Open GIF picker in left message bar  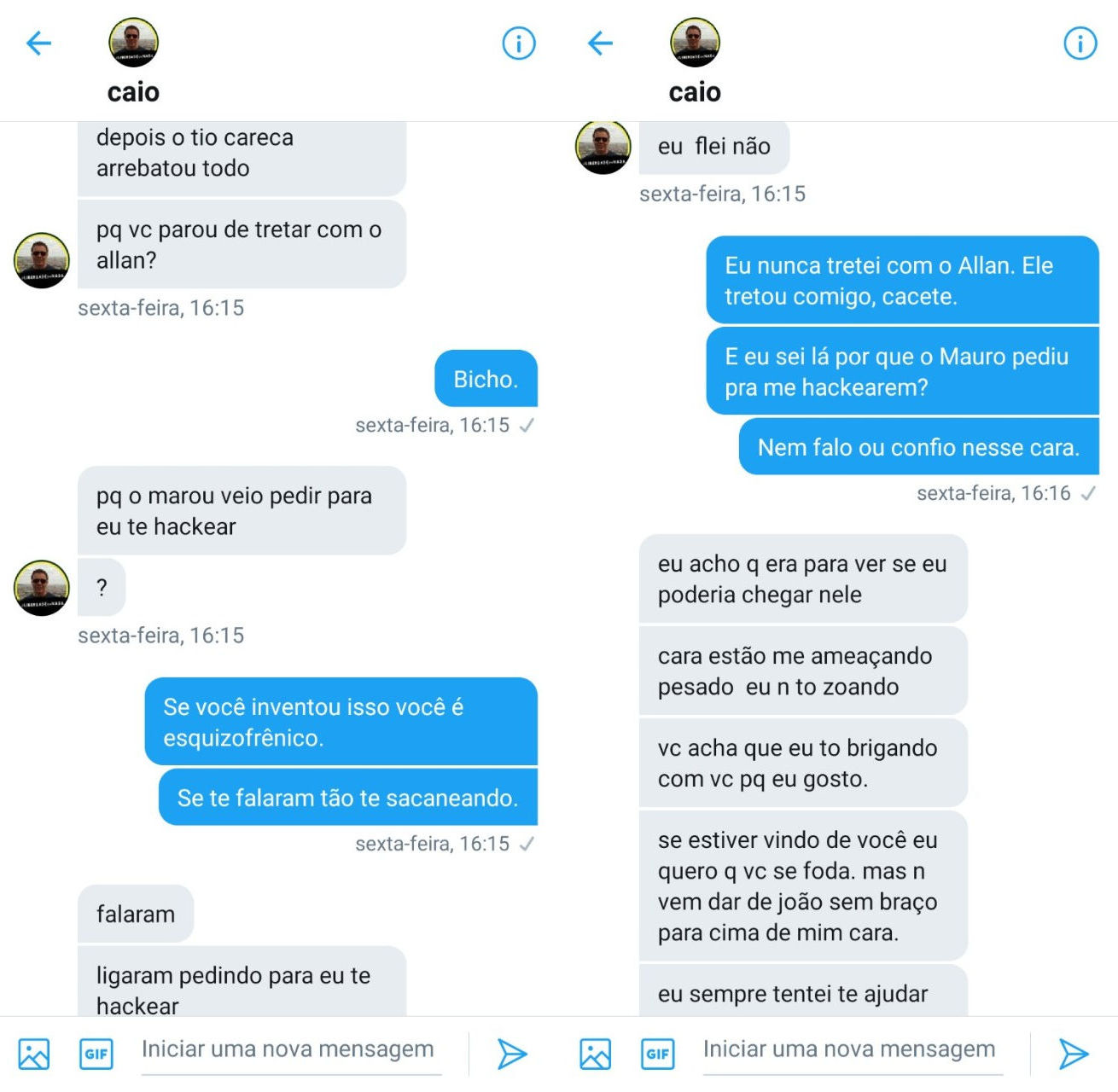coord(96,1054)
